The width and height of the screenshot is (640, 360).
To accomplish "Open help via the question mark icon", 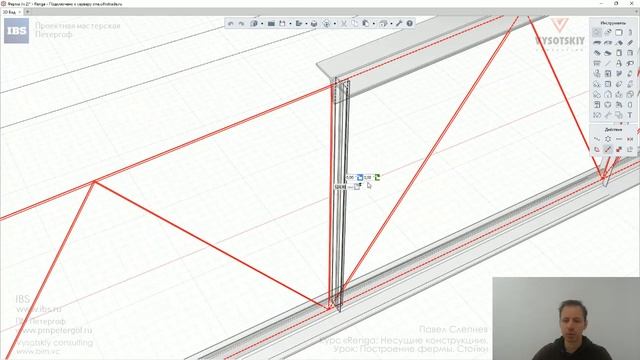I will [x=409, y=24].
